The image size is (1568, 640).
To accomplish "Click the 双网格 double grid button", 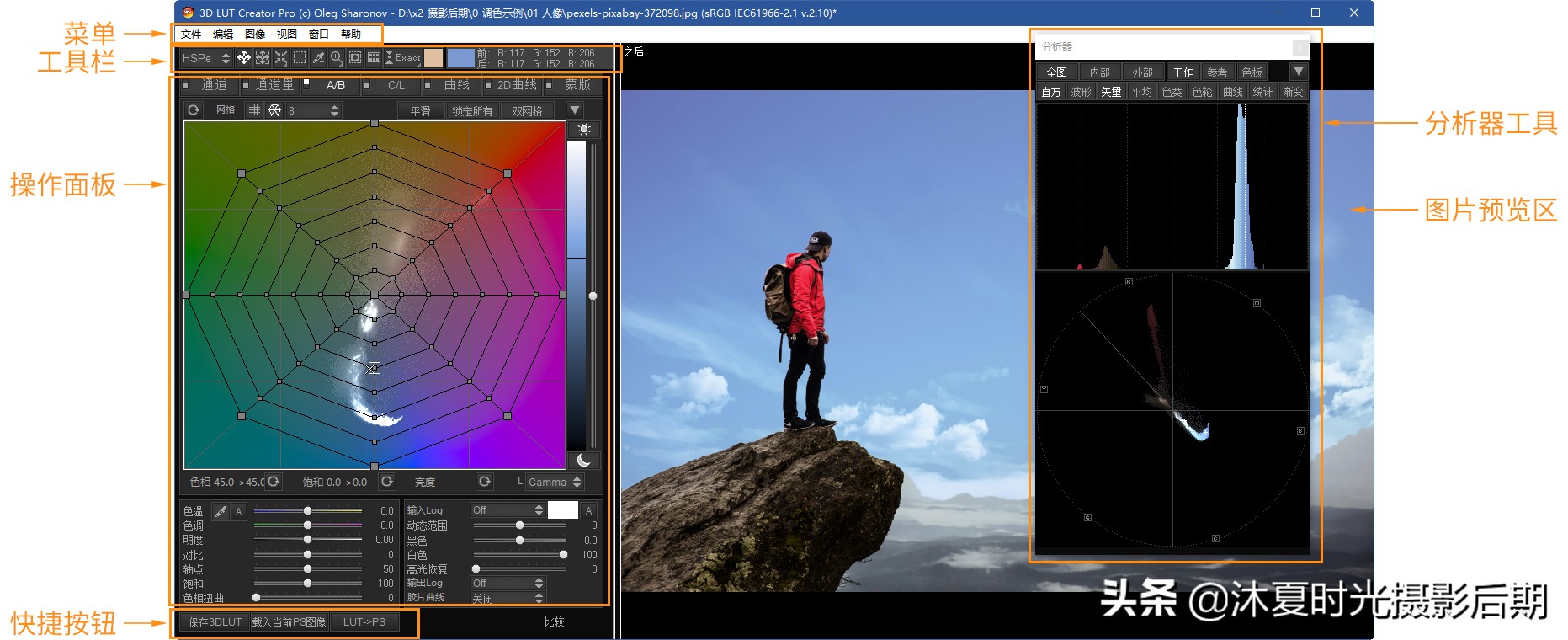I will pos(528,111).
